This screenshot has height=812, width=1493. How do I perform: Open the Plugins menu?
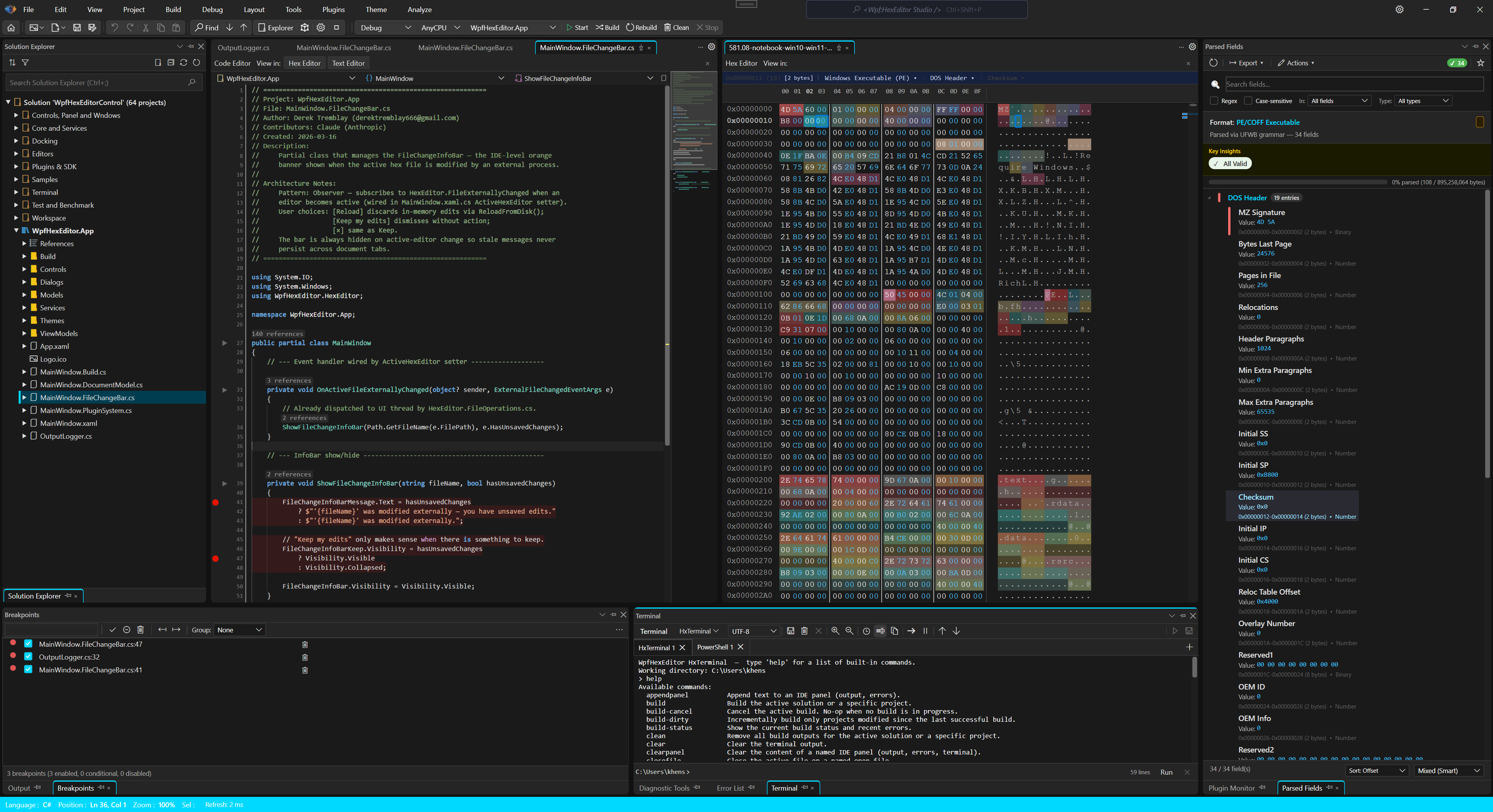click(333, 9)
